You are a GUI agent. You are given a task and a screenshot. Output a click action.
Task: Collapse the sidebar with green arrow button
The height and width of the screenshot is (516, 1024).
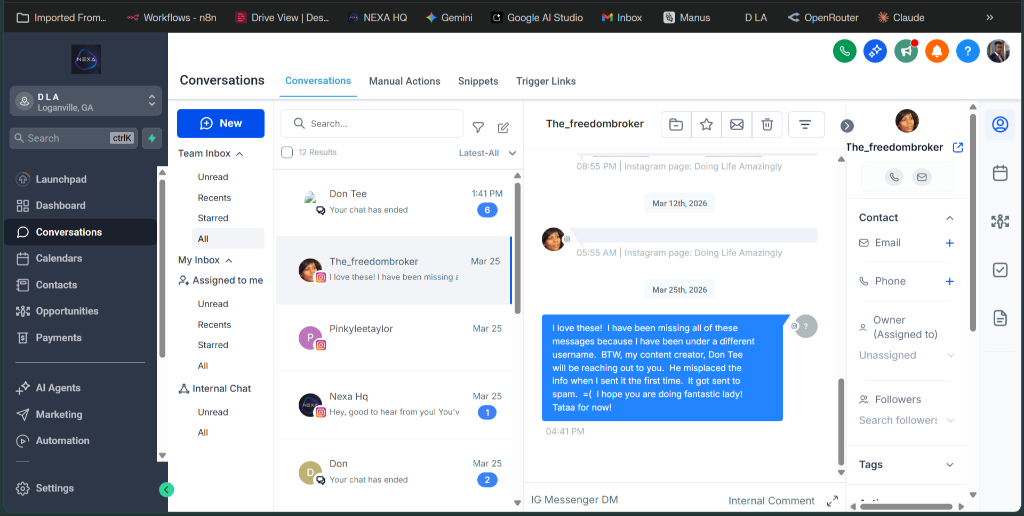coord(167,489)
